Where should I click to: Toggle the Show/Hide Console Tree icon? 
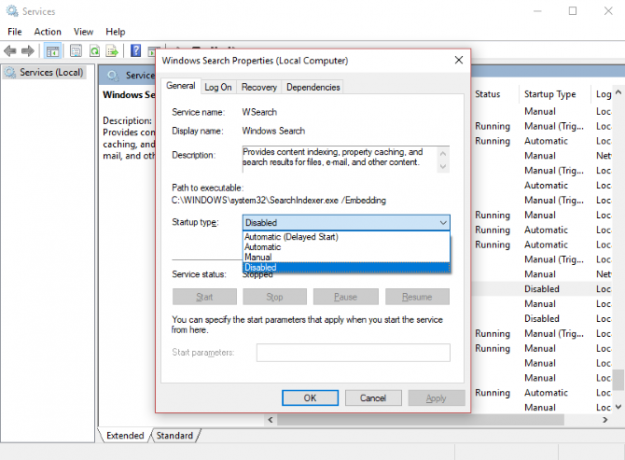coord(53,51)
